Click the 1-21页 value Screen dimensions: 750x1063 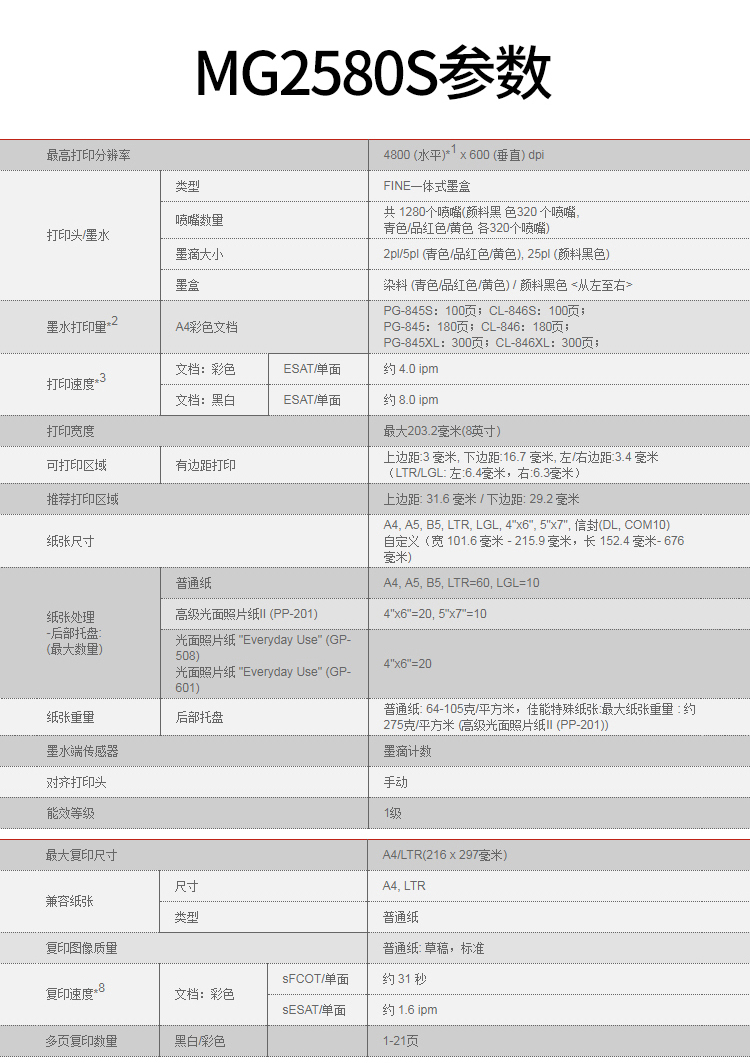click(x=400, y=1041)
